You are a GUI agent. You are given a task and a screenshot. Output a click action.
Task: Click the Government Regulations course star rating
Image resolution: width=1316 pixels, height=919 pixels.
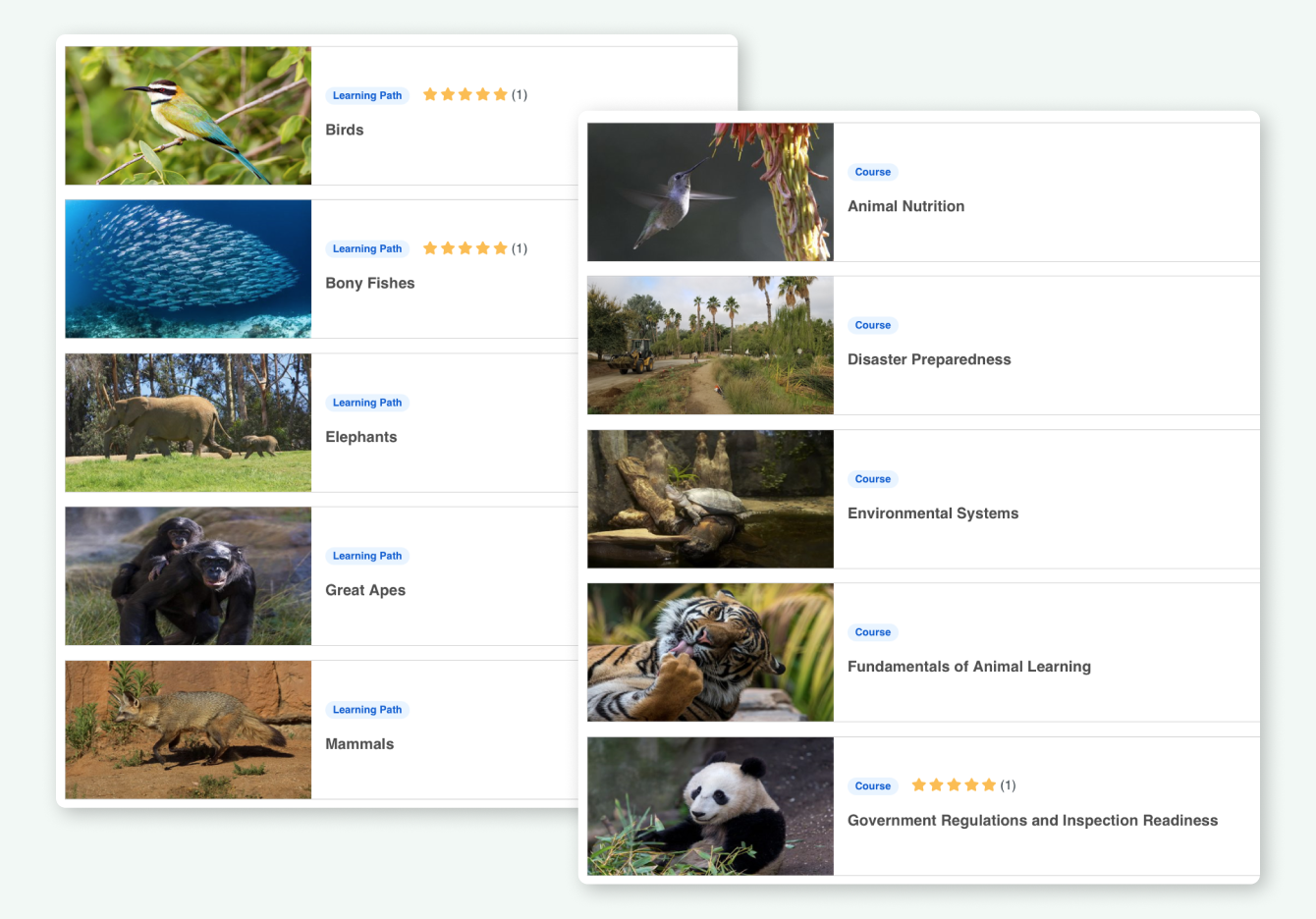click(x=953, y=785)
